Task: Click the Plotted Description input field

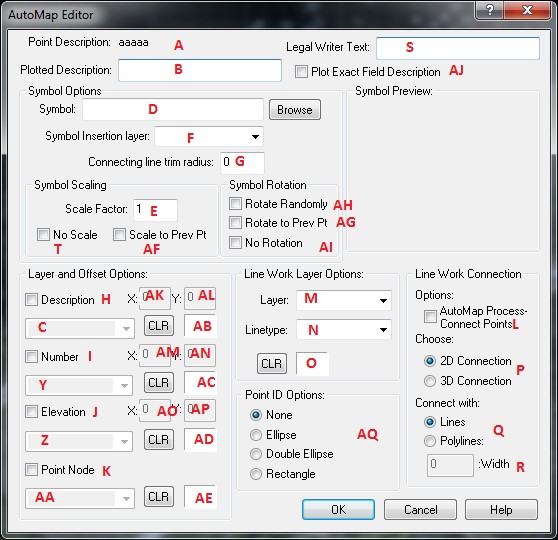Action: (200, 70)
